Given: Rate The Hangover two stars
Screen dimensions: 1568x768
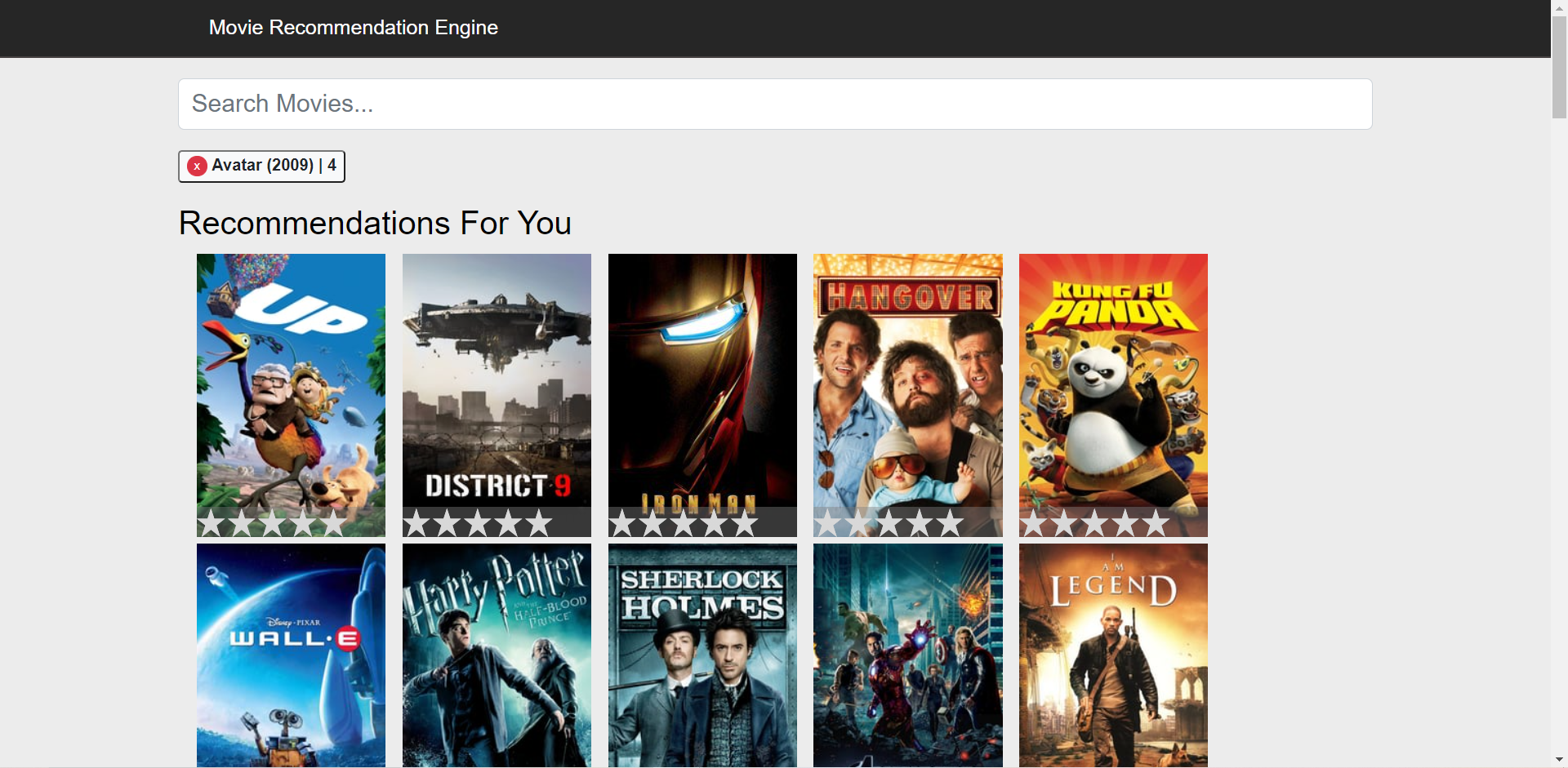Looking at the screenshot, I should click(859, 522).
